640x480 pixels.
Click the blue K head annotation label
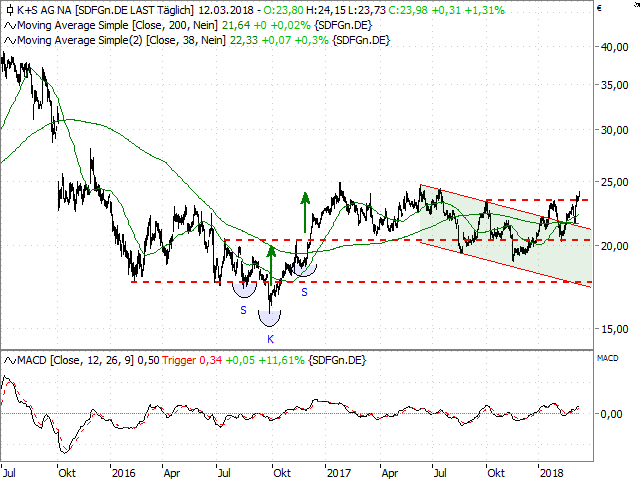(x=271, y=339)
